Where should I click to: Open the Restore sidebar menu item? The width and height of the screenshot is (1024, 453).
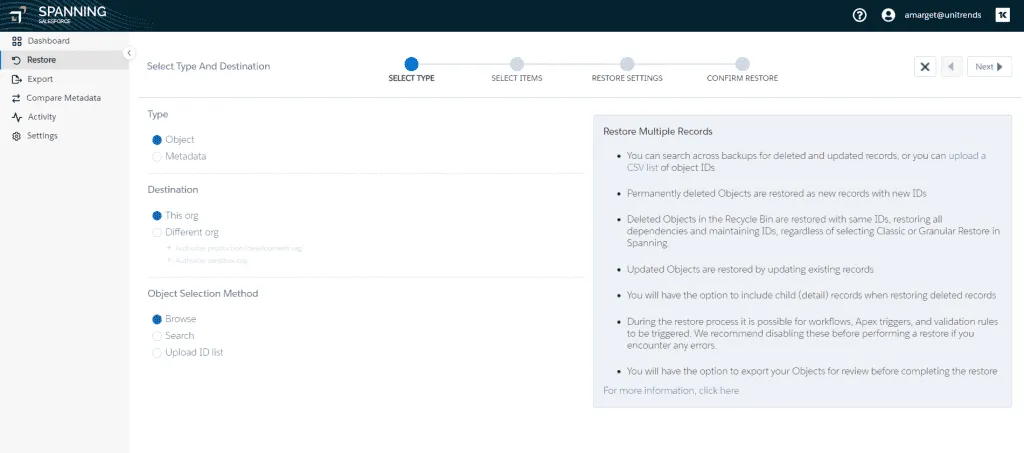click(41, 60)
